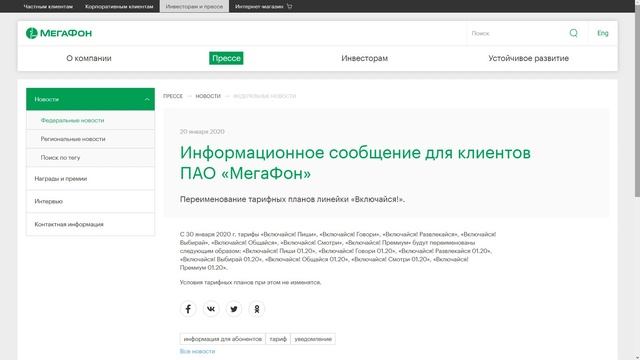Screen dimensions: 640x360
Task: Open Контактная информация sidebar section
Action: [91, 224]
